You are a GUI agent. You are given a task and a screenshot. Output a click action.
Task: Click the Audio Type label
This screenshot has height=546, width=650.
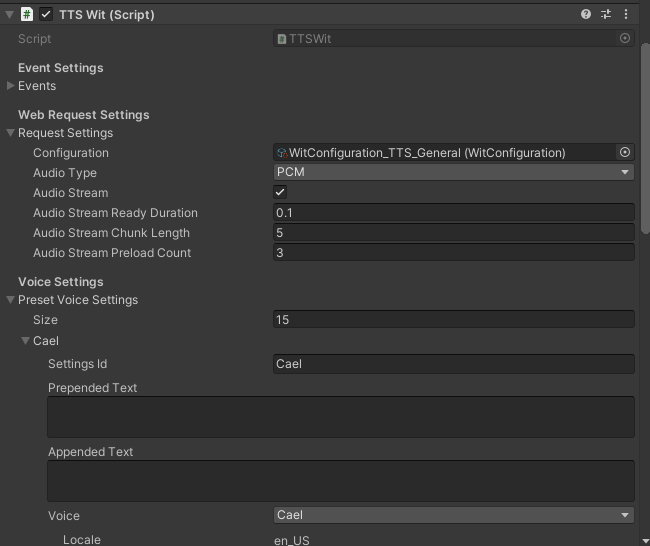tap(65, 173)
